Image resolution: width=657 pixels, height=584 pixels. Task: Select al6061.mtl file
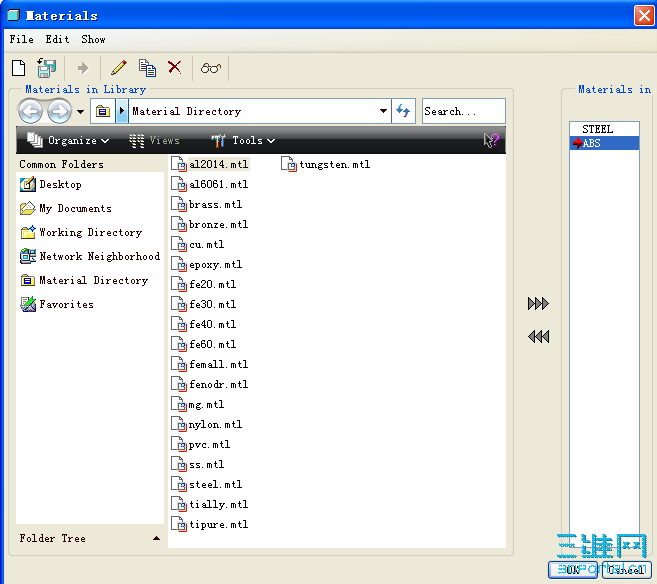click(210, 184)
